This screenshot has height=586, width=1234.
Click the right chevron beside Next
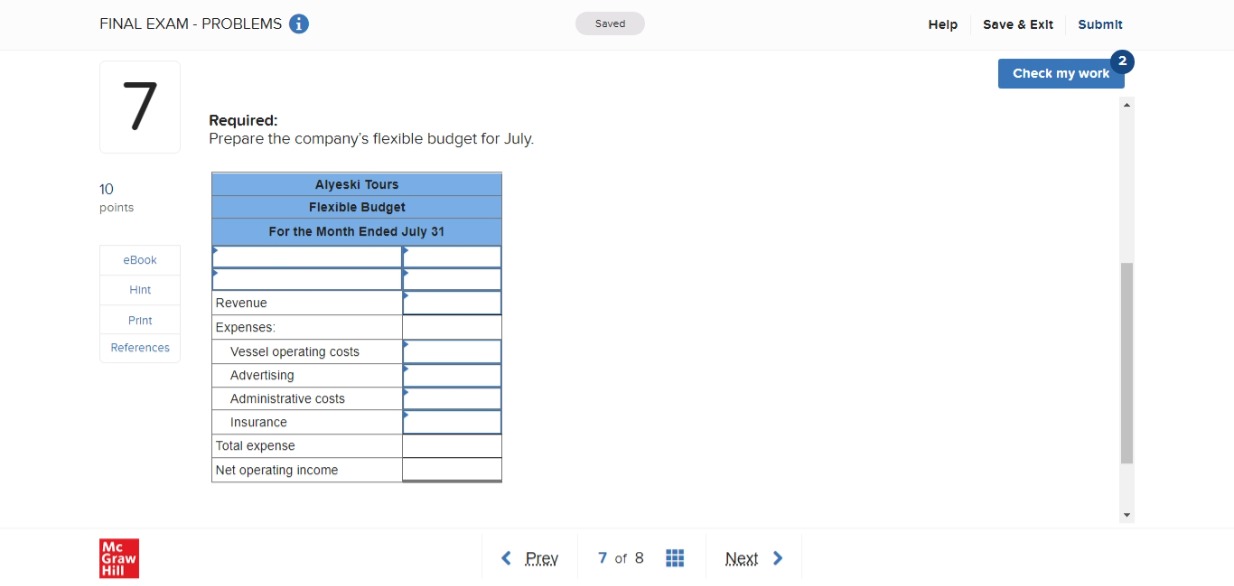click(778, 558)
